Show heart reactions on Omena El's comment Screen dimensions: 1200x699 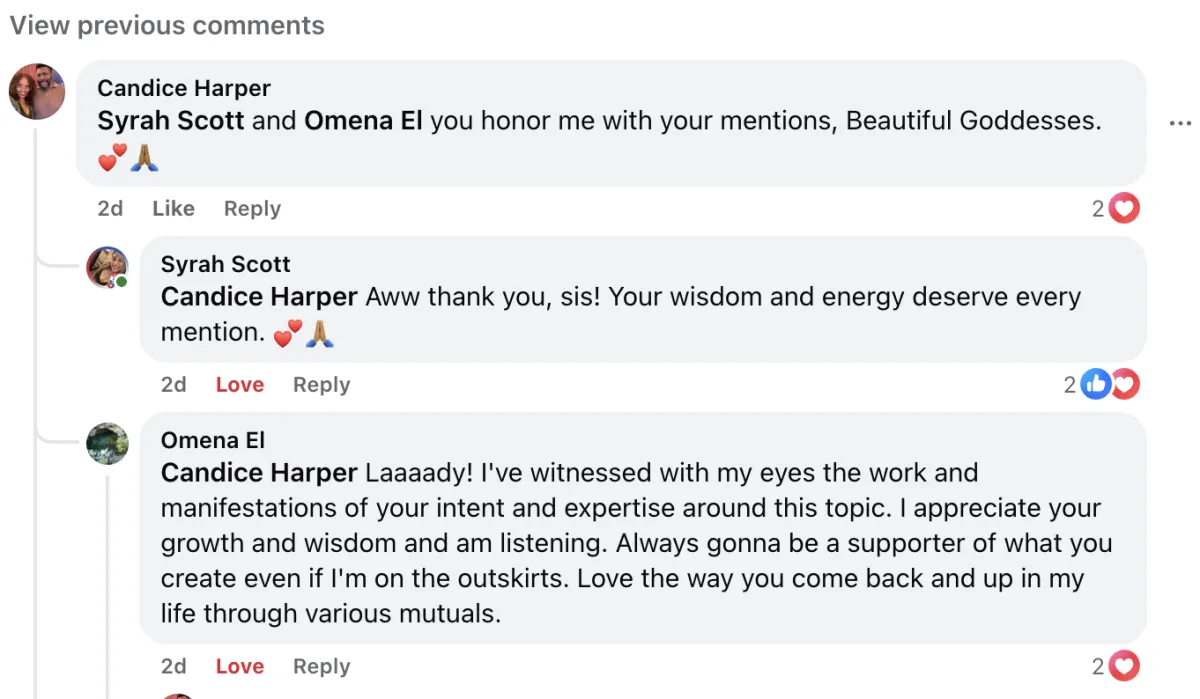click(1116, 667)
